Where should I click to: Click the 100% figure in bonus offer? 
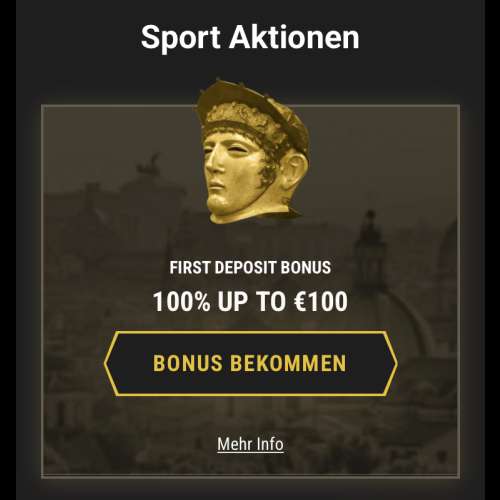tap(182, 301)
